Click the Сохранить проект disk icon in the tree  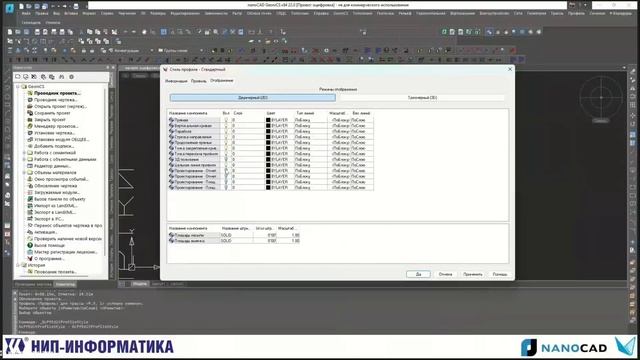(30, 113)
